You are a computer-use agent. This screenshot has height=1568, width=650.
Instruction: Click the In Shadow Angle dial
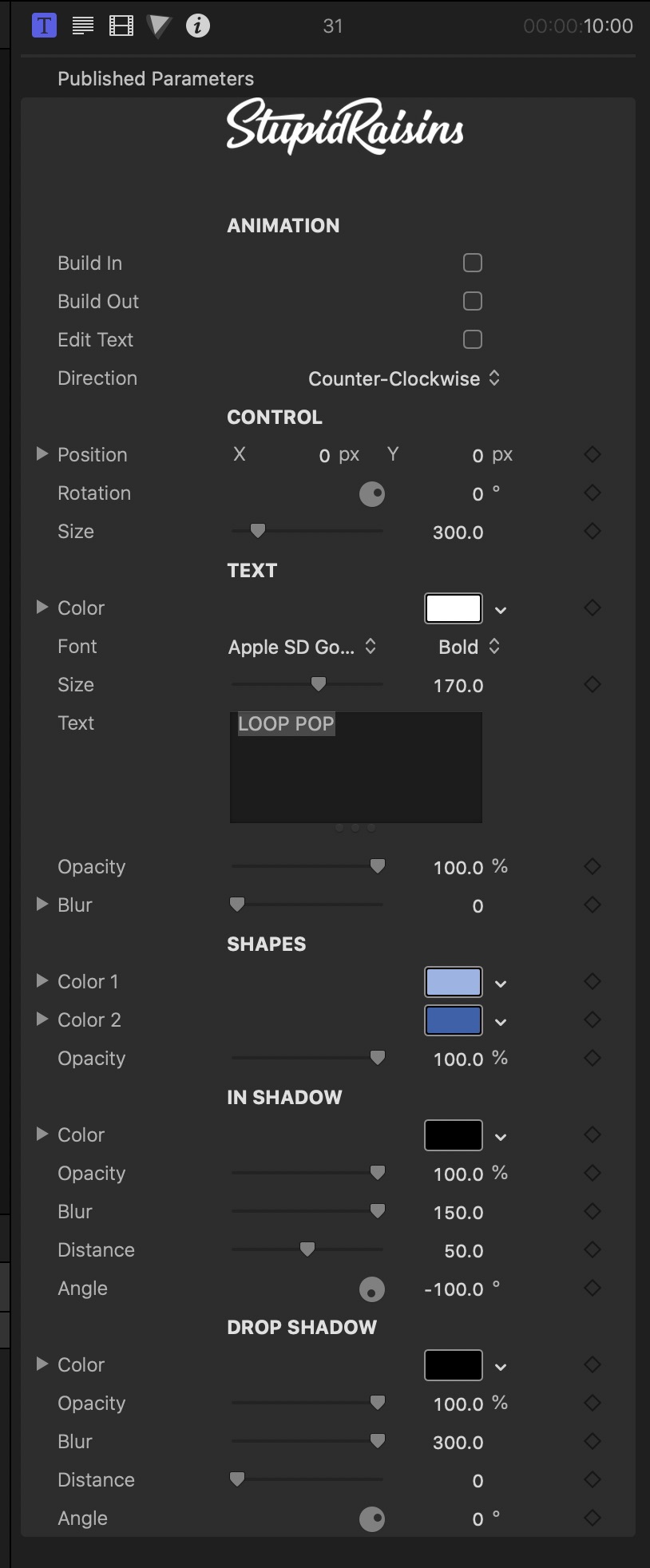[x=372, y=1289]
